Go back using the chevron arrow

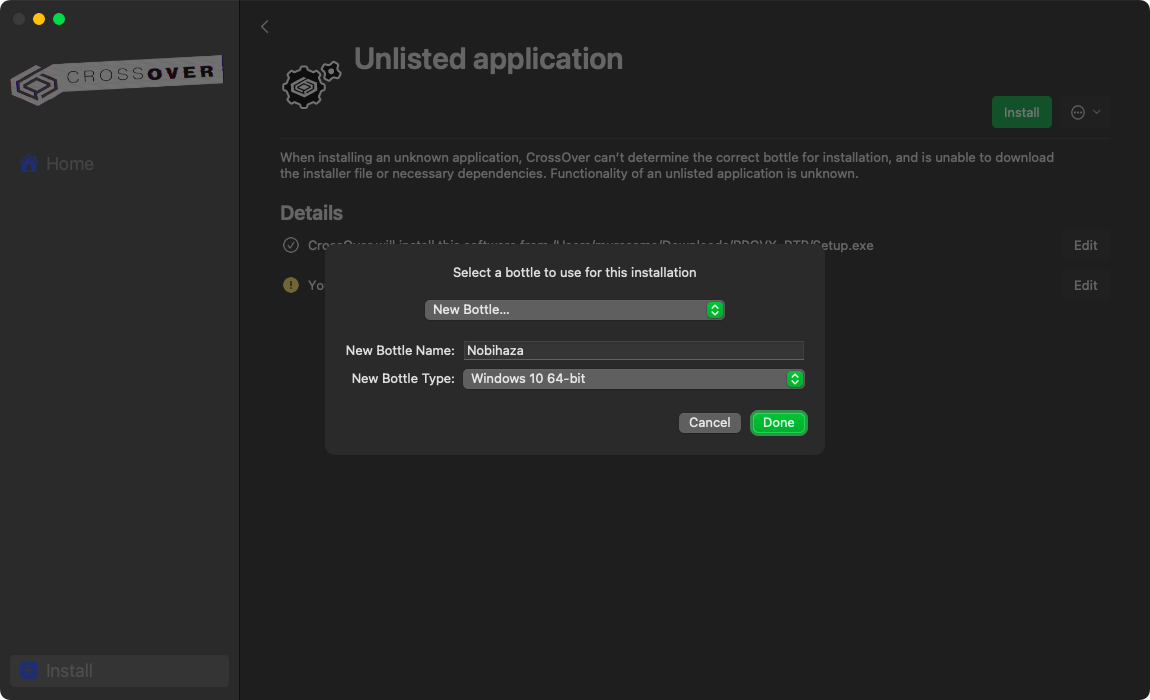coord(265,27)
